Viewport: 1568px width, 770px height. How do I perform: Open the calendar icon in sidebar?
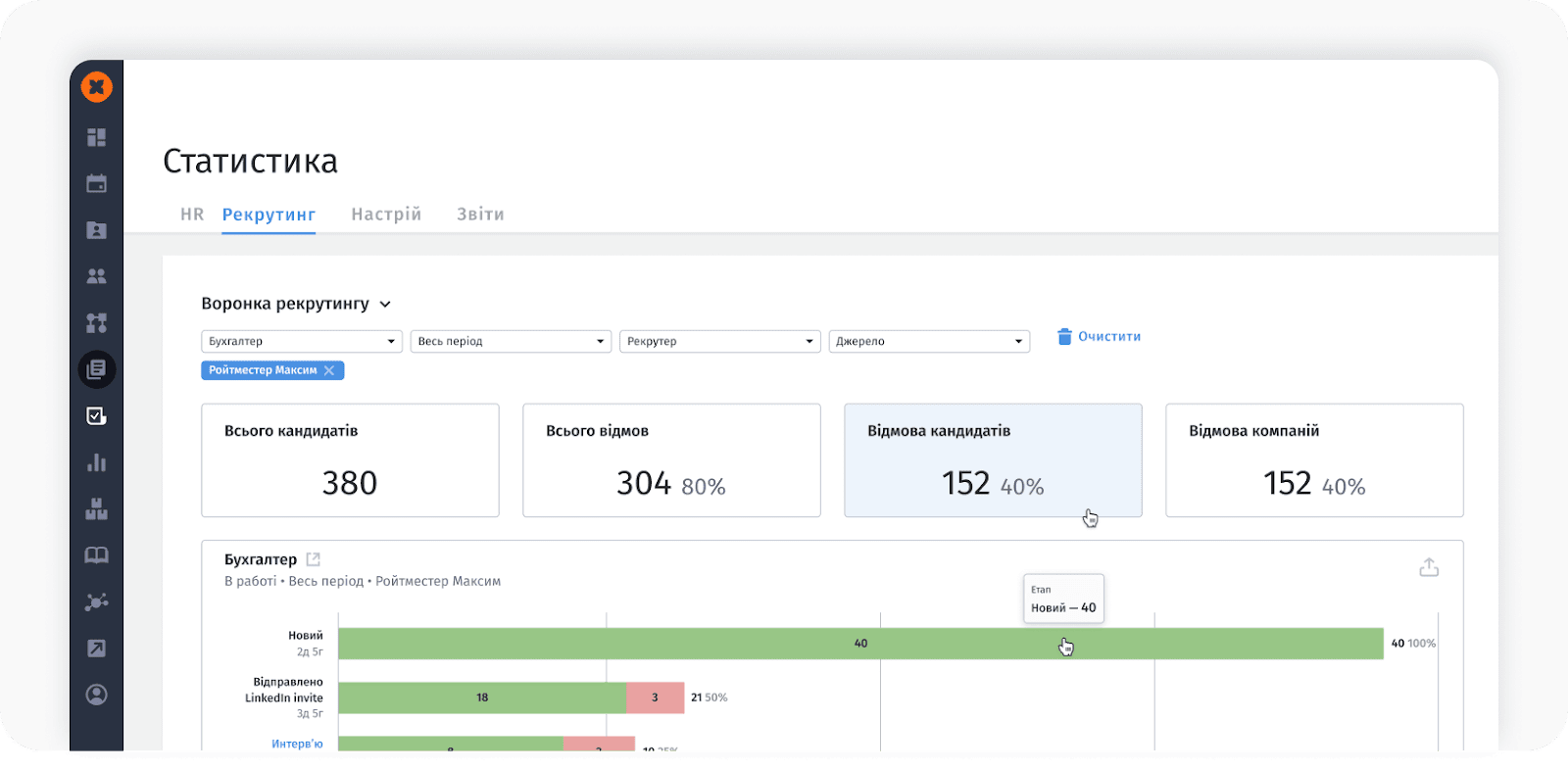pos(96,183)
